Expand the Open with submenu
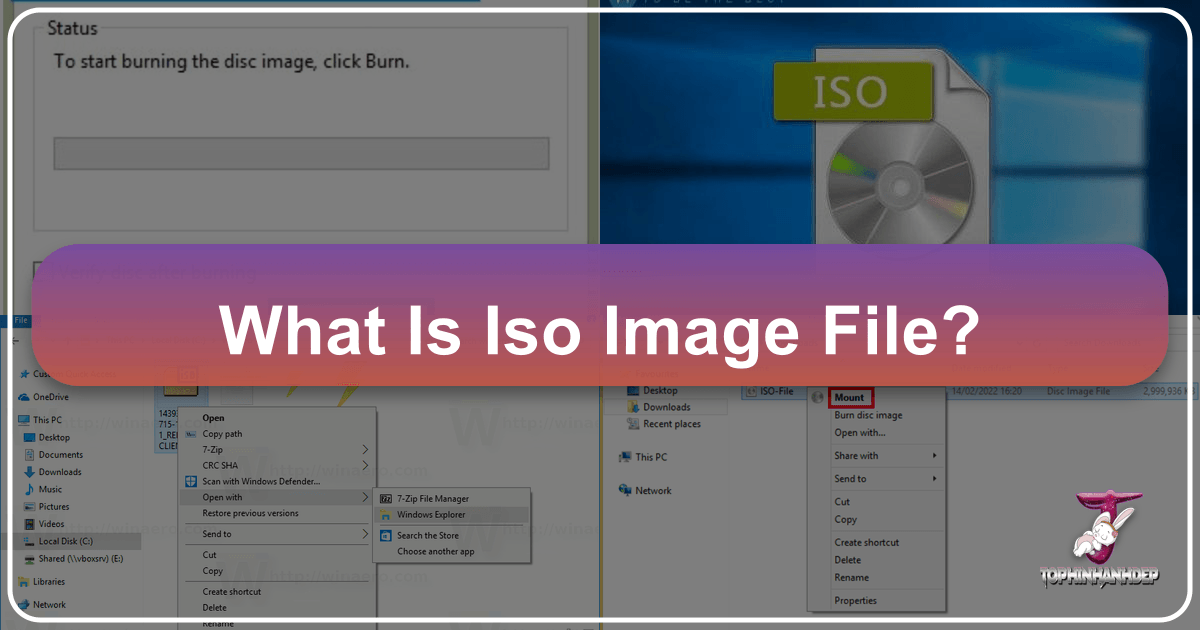1200x630 pixels. pos(222,497)
